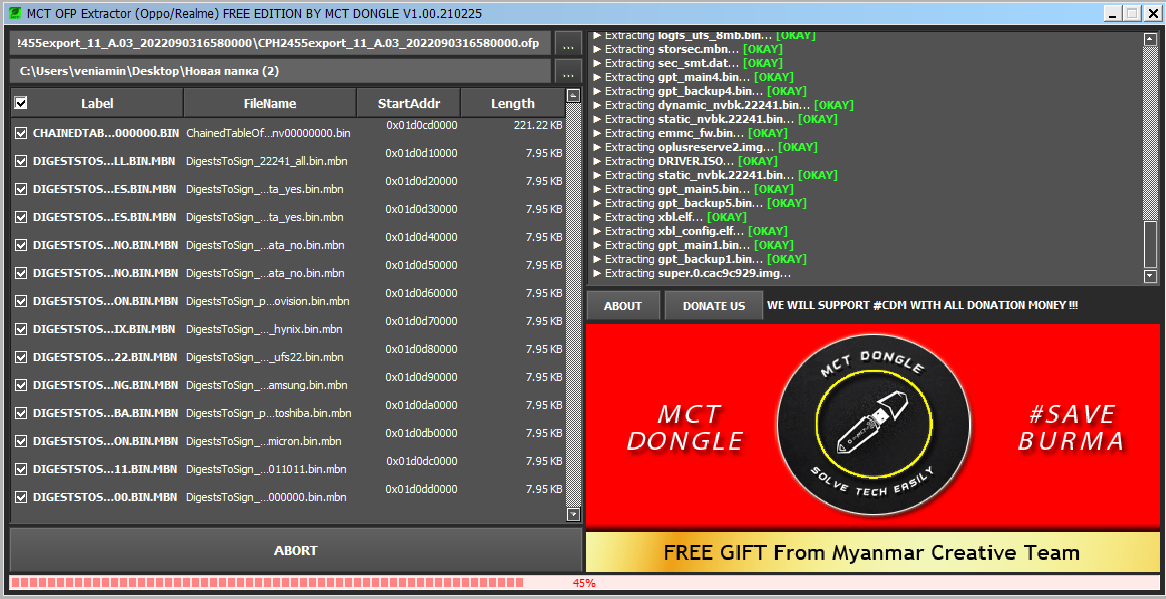1166x599 pixels.
Task: Click the file table scroll-up arrow
Action: pos(573,95)
